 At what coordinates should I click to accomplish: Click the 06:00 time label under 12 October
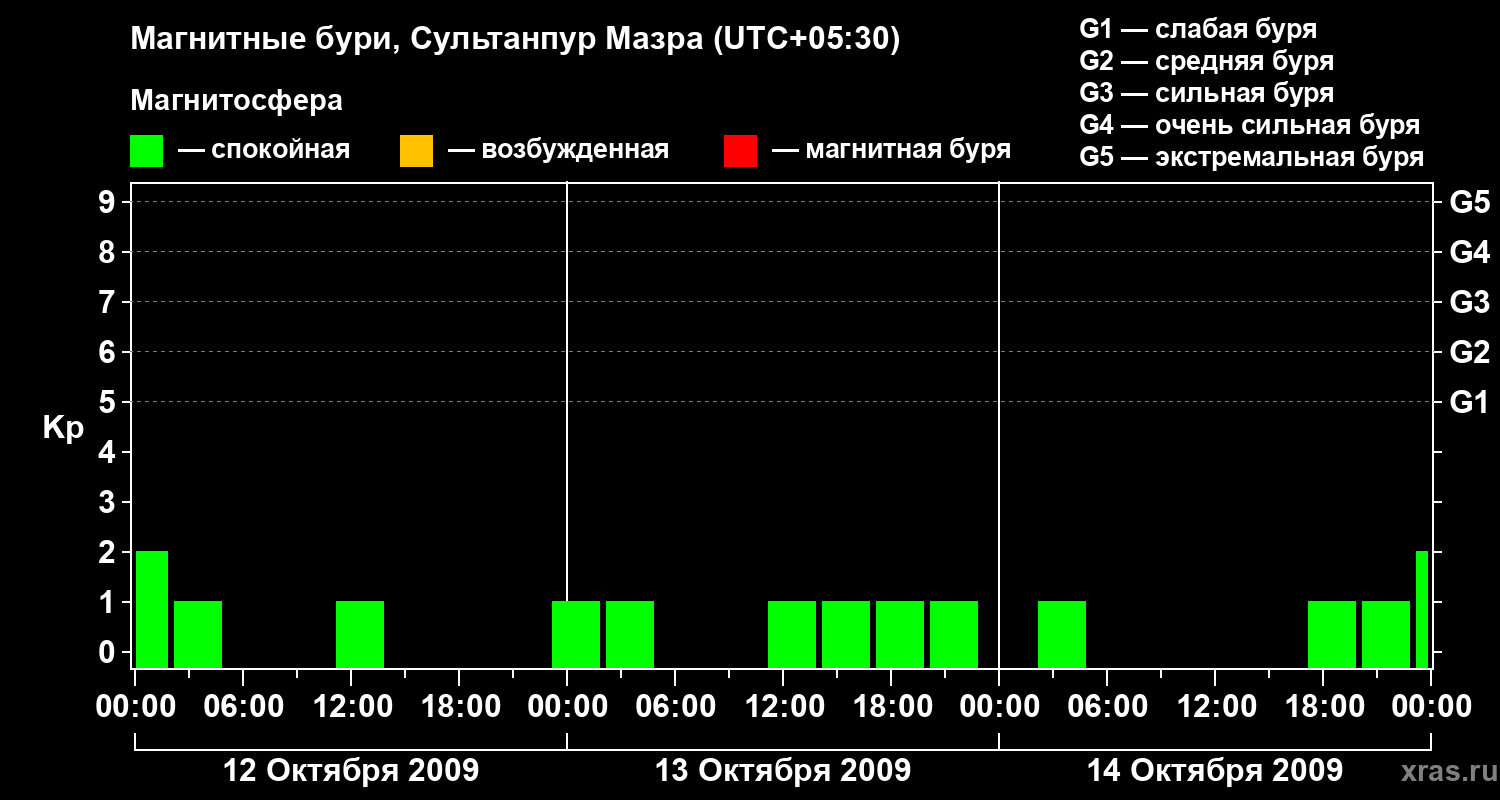tap(242, 707)
